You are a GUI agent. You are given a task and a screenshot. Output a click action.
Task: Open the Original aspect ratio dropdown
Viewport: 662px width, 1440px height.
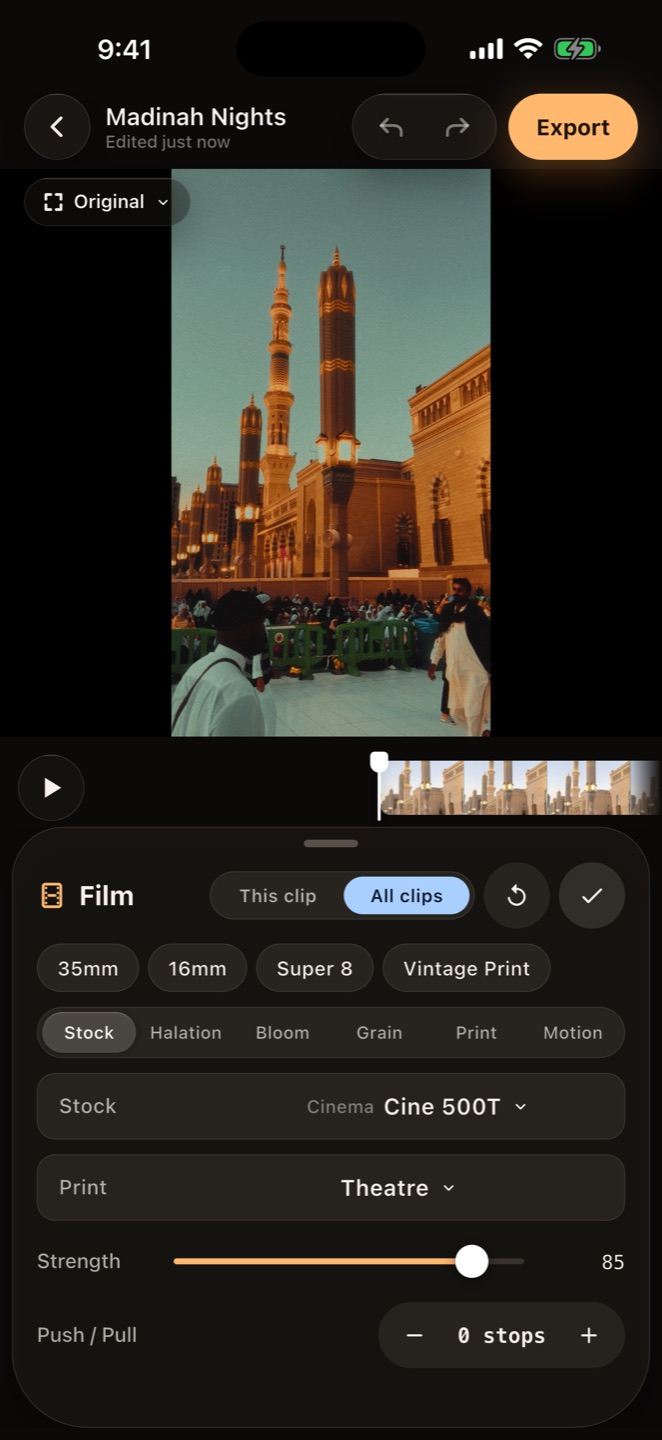[107, 202]
